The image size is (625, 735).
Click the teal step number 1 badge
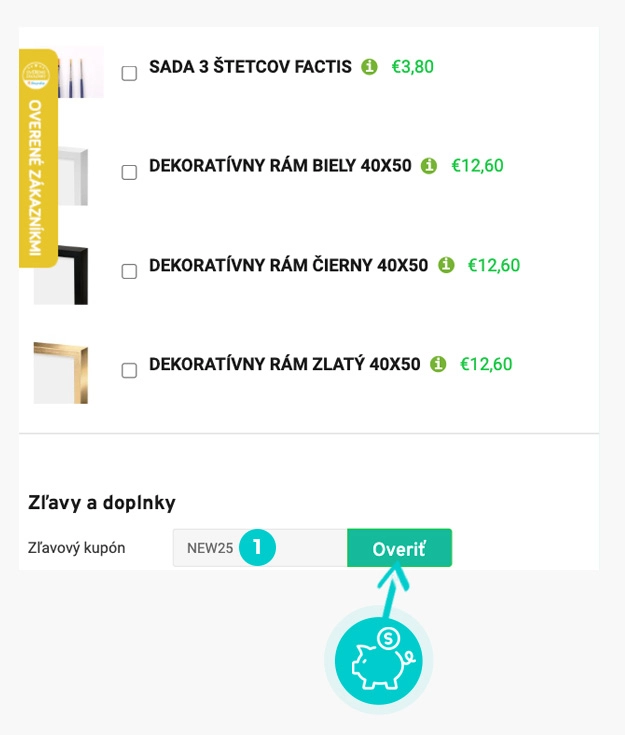pos(257,547)
